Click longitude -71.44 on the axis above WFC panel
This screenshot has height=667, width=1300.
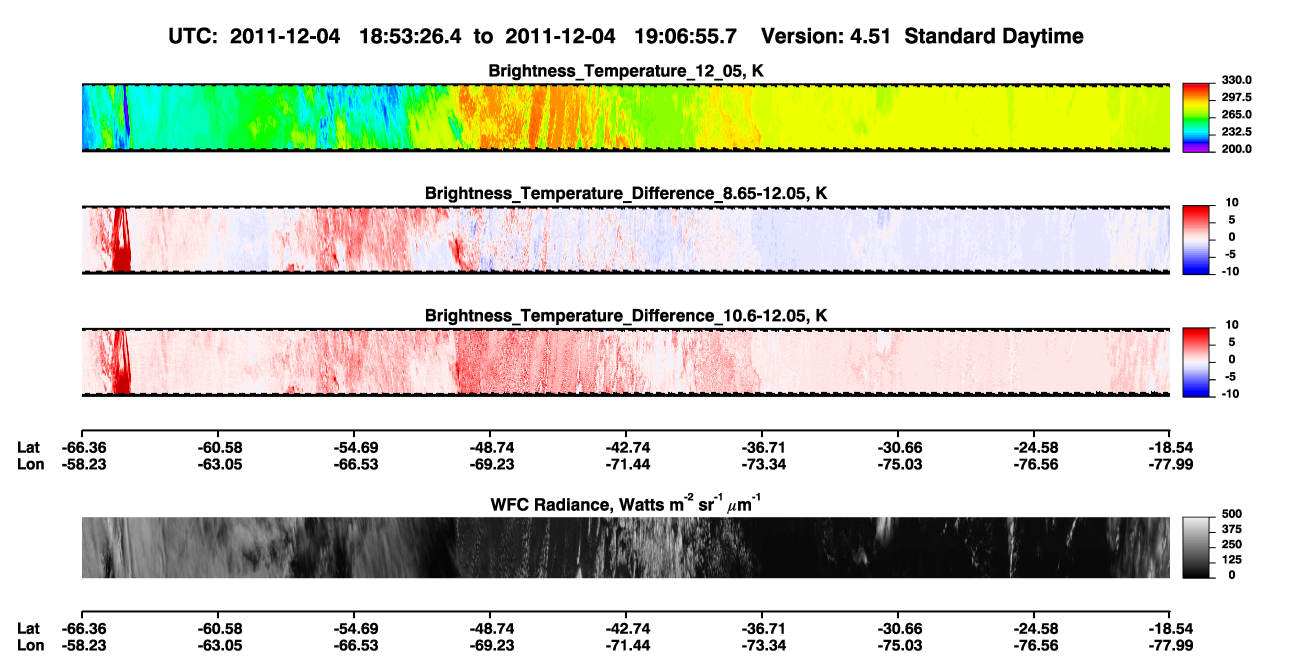pyautogui.click(x=626, y=464)
